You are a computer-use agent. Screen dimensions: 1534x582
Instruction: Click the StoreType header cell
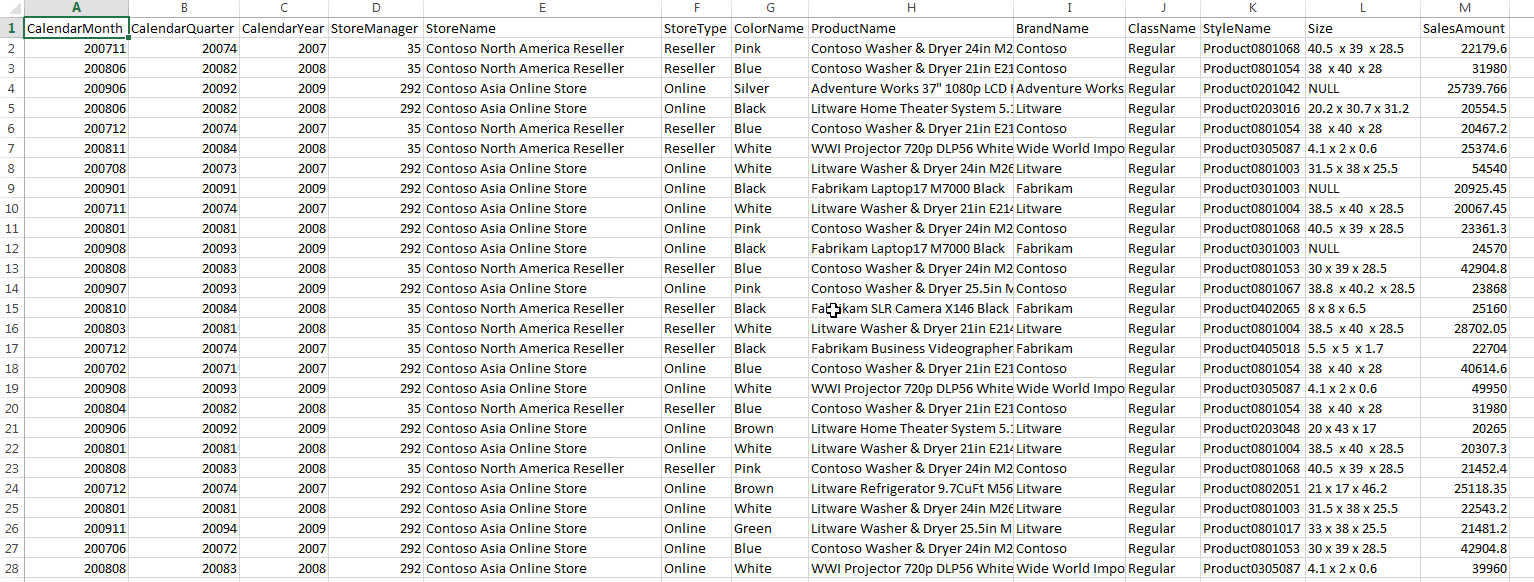695,28
